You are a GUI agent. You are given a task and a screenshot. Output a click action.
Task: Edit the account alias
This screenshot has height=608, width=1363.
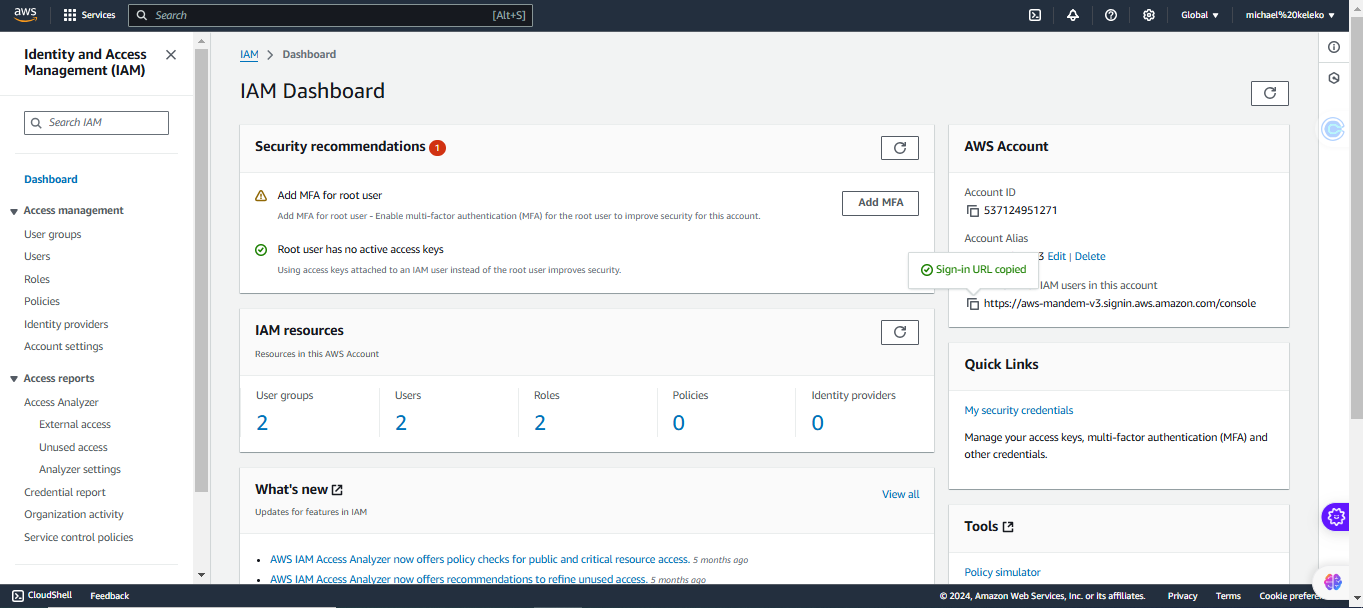coord(1056,257)
